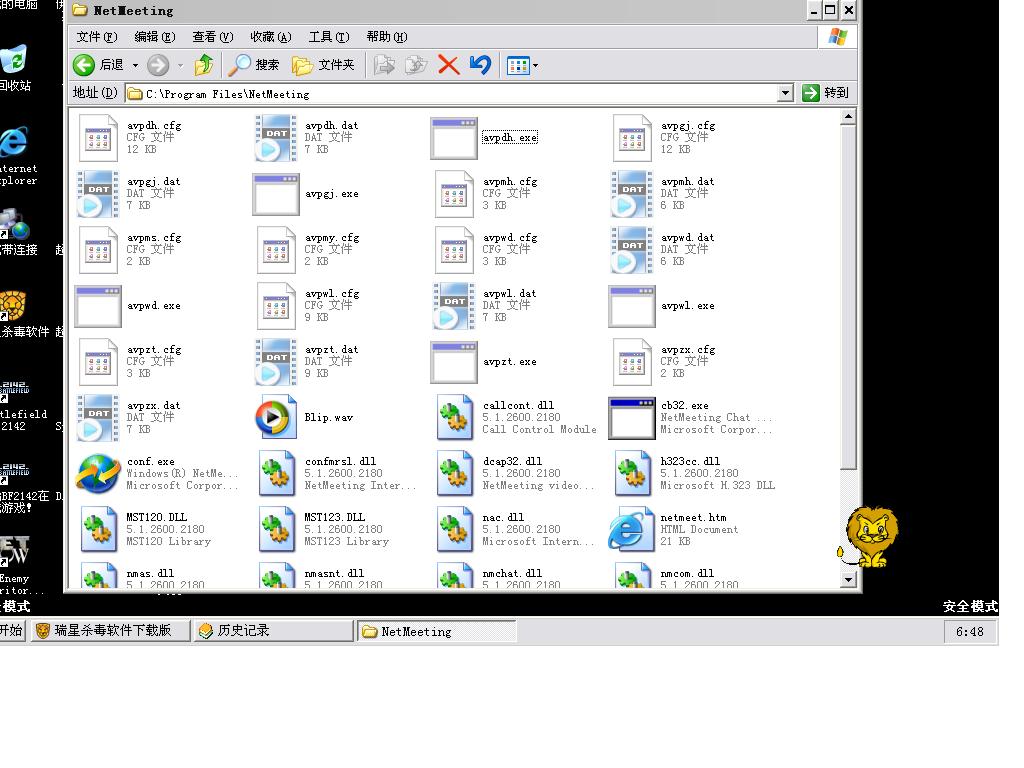Select the conf.exe NetMeeting globe icon
The width and height of the screenshot is (1024, 768).
coord(98,473)
